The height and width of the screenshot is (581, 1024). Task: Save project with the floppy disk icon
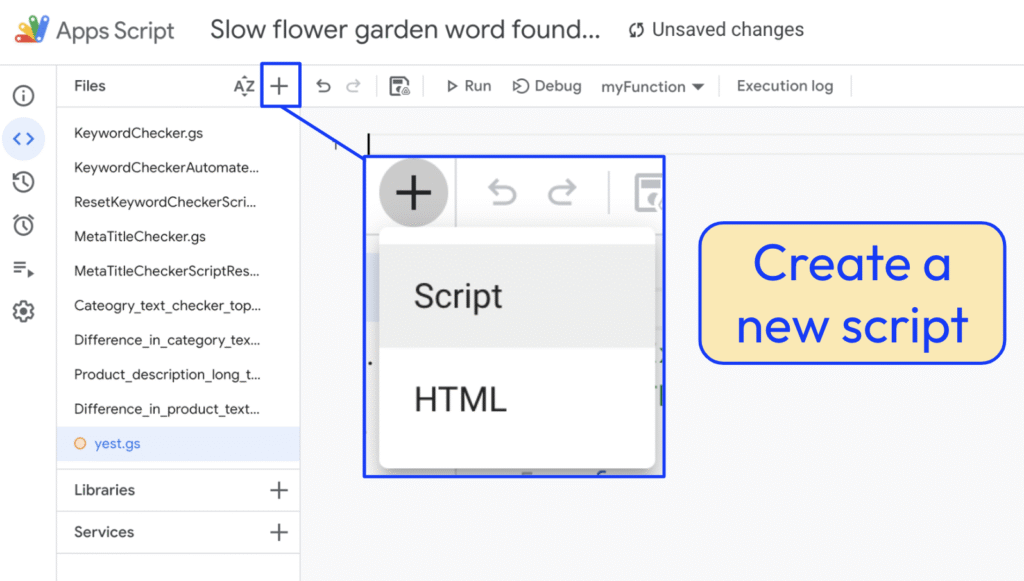(399, 86)
